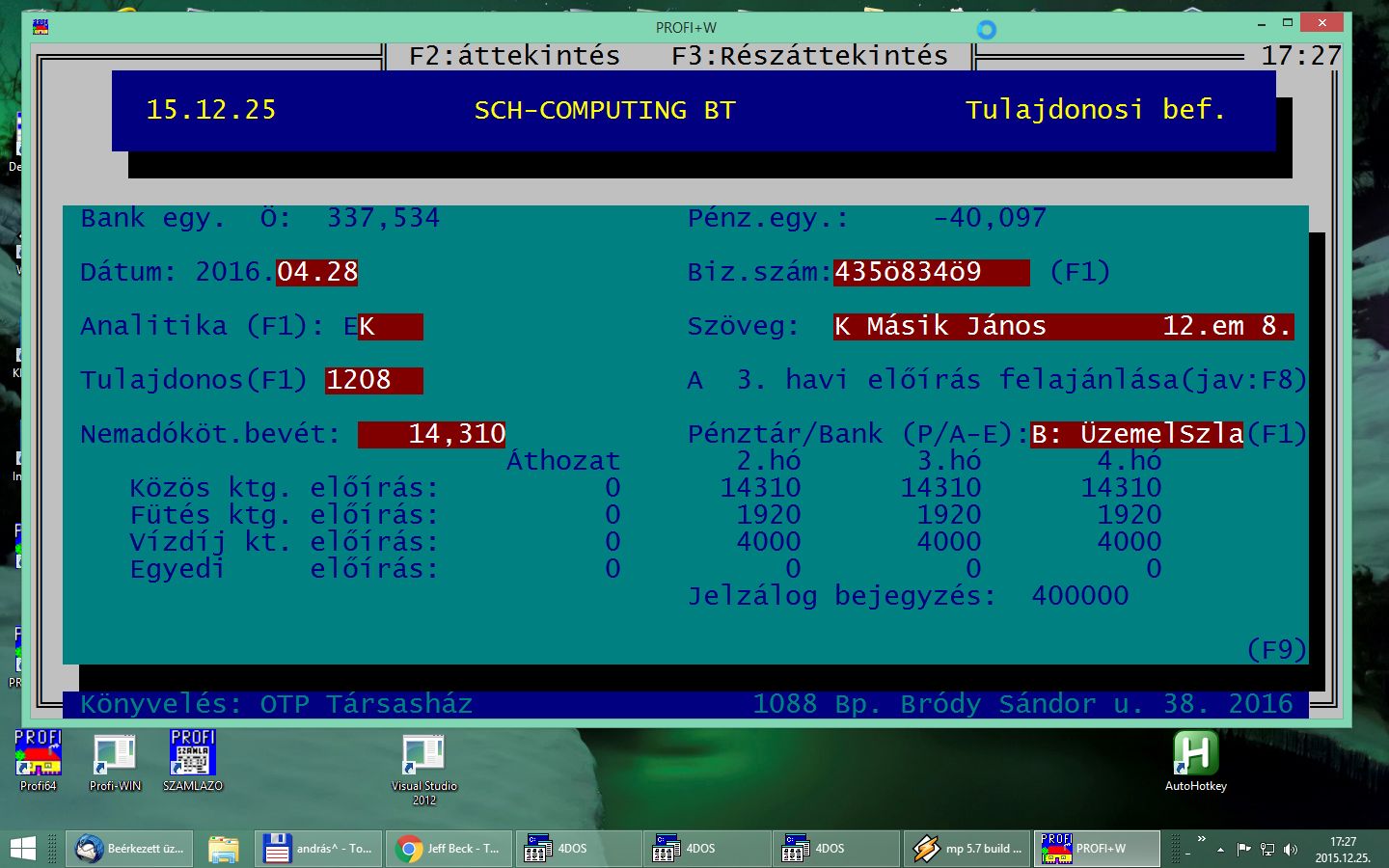This screenshot has height=868, width=1389.
Task: Click the volume speaker icon in system tray
Action: point(1291,849)
